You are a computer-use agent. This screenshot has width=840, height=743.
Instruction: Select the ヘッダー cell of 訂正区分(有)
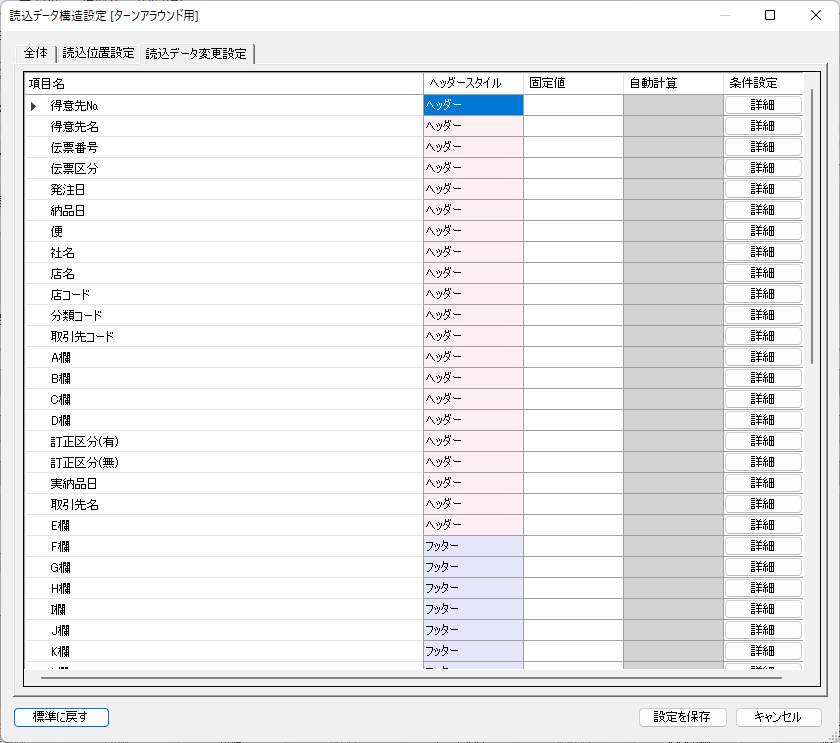(472, 440)
